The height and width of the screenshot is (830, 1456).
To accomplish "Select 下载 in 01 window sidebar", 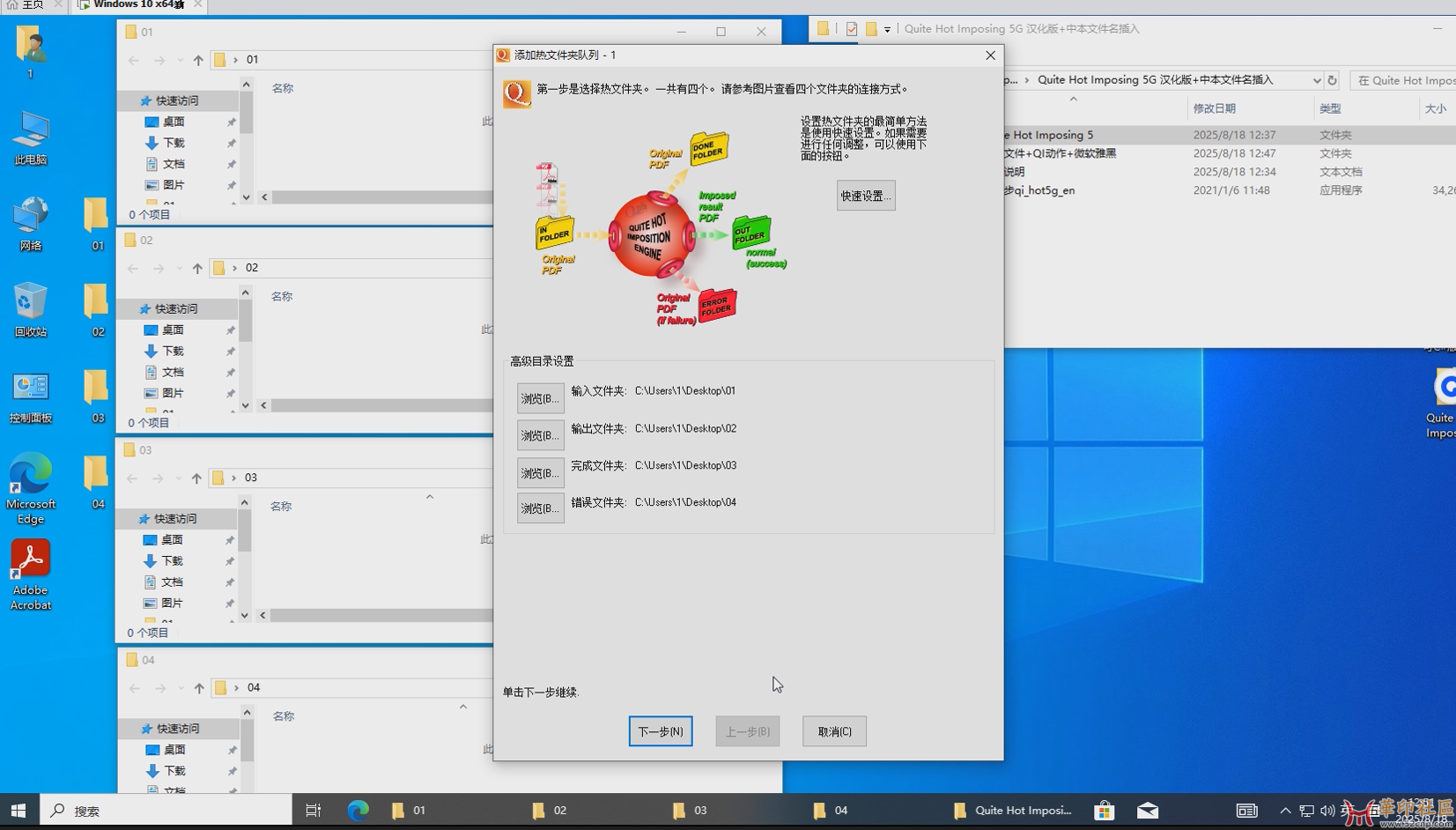I will [x=174, y=143].
